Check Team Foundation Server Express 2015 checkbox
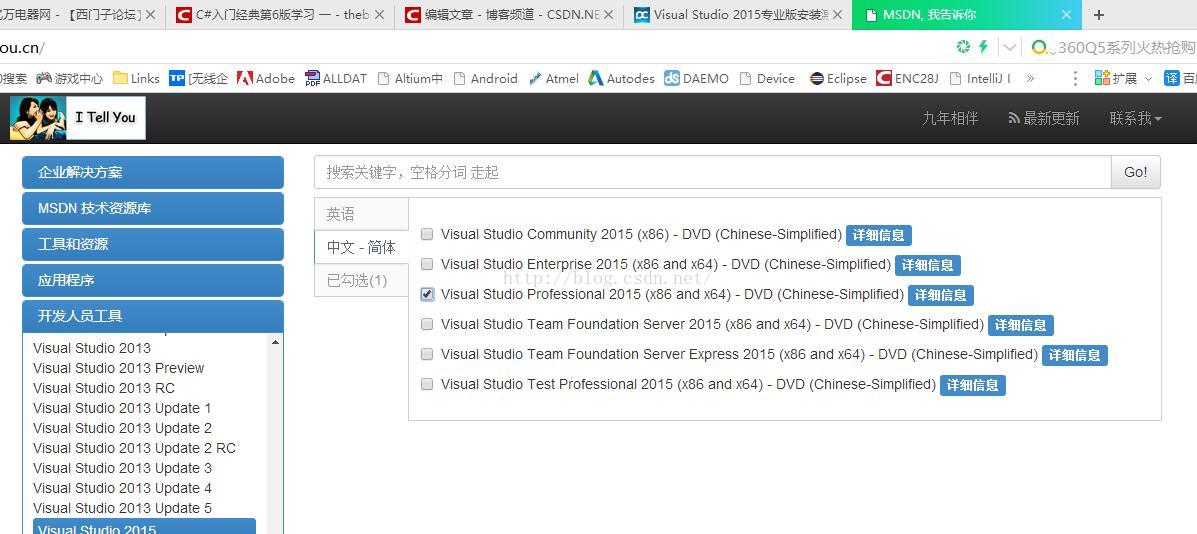This screenshot has height=534, width=1197. (x=427, y=354)
